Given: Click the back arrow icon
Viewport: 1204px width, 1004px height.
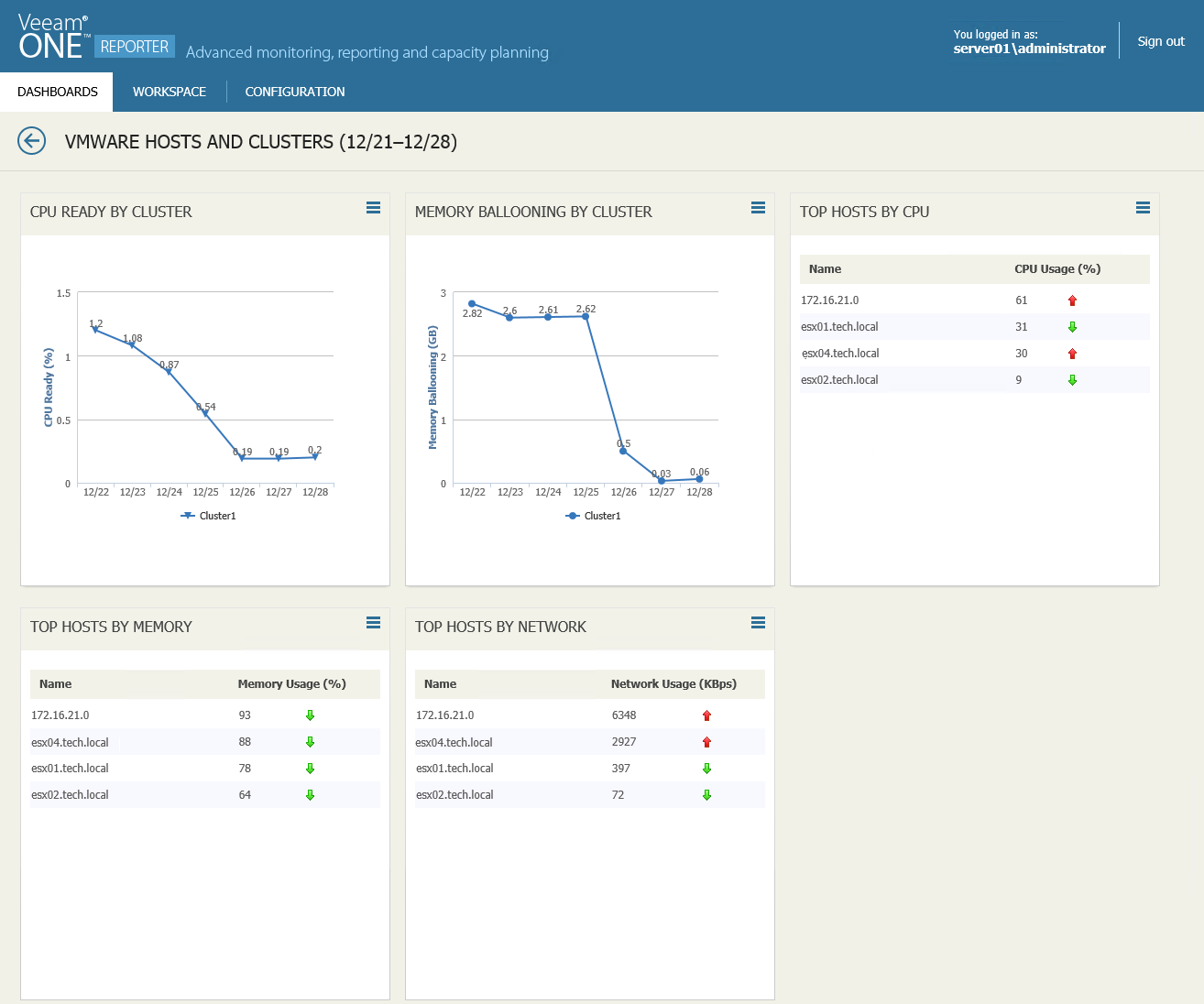Looking at the screenshot, I should (x=32, y=141).
